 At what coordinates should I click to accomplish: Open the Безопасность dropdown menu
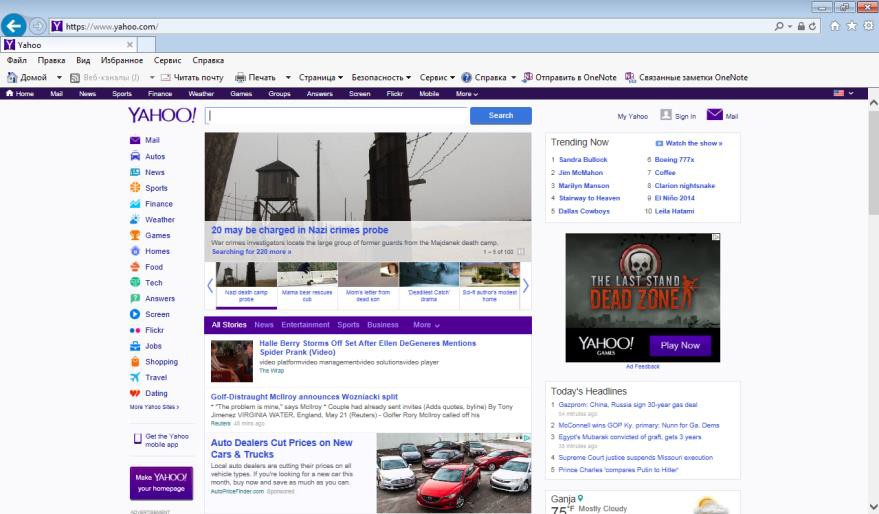381,77
